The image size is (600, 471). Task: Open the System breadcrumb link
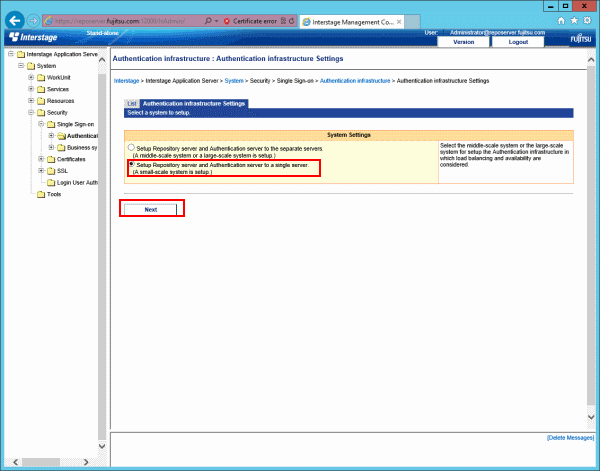pyautogui.click(x=234, y=81)
